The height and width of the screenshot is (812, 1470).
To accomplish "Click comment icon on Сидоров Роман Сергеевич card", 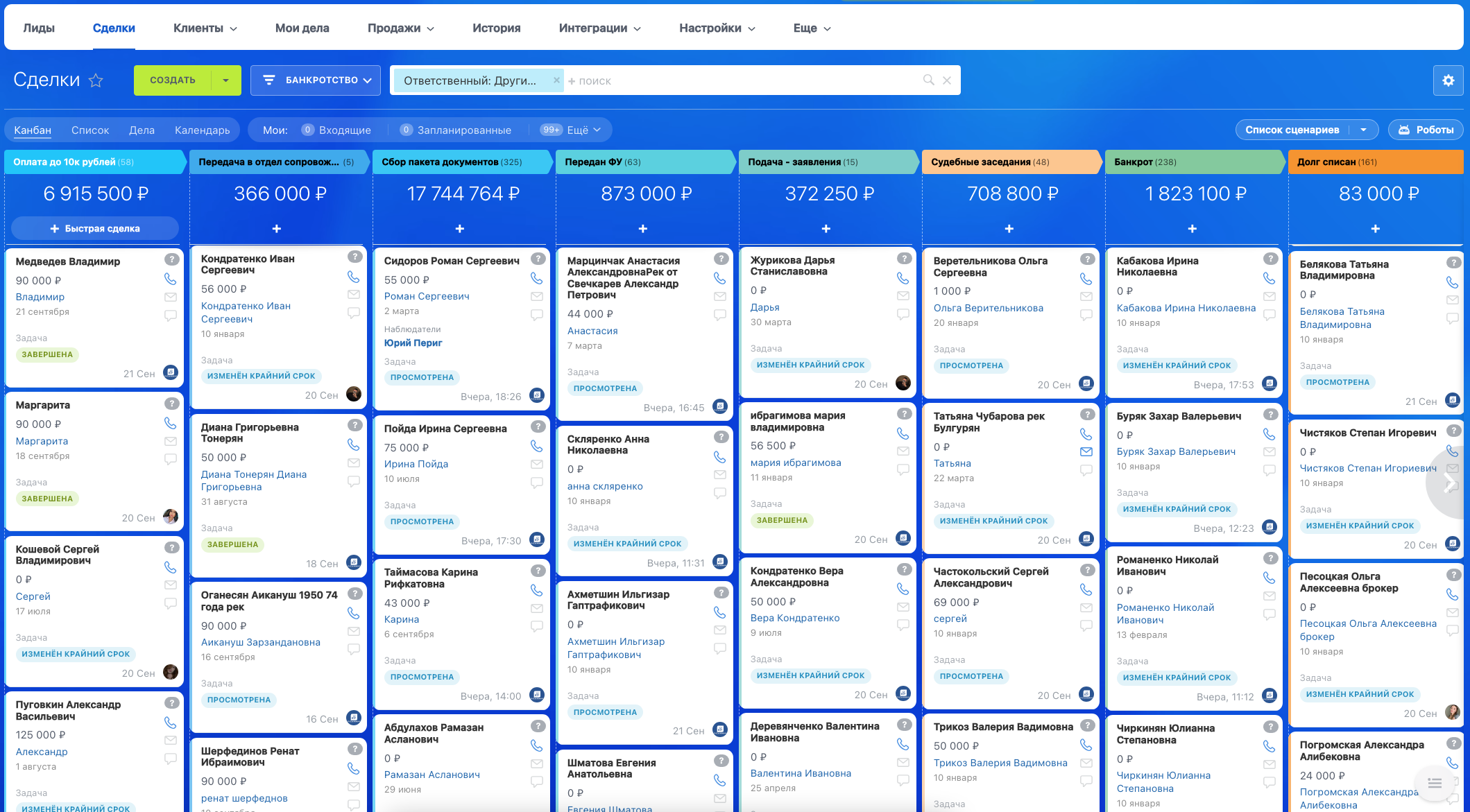I will point(536,315).
